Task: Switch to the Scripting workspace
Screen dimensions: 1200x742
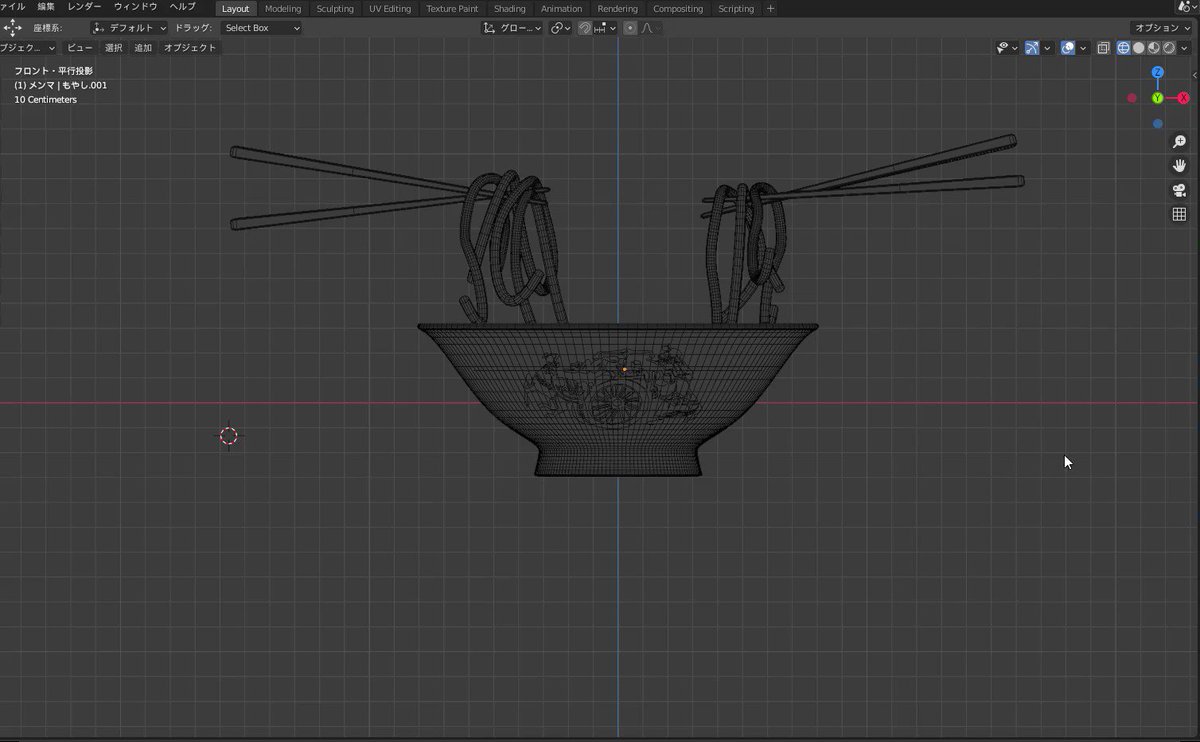Action: click(736, 8)
